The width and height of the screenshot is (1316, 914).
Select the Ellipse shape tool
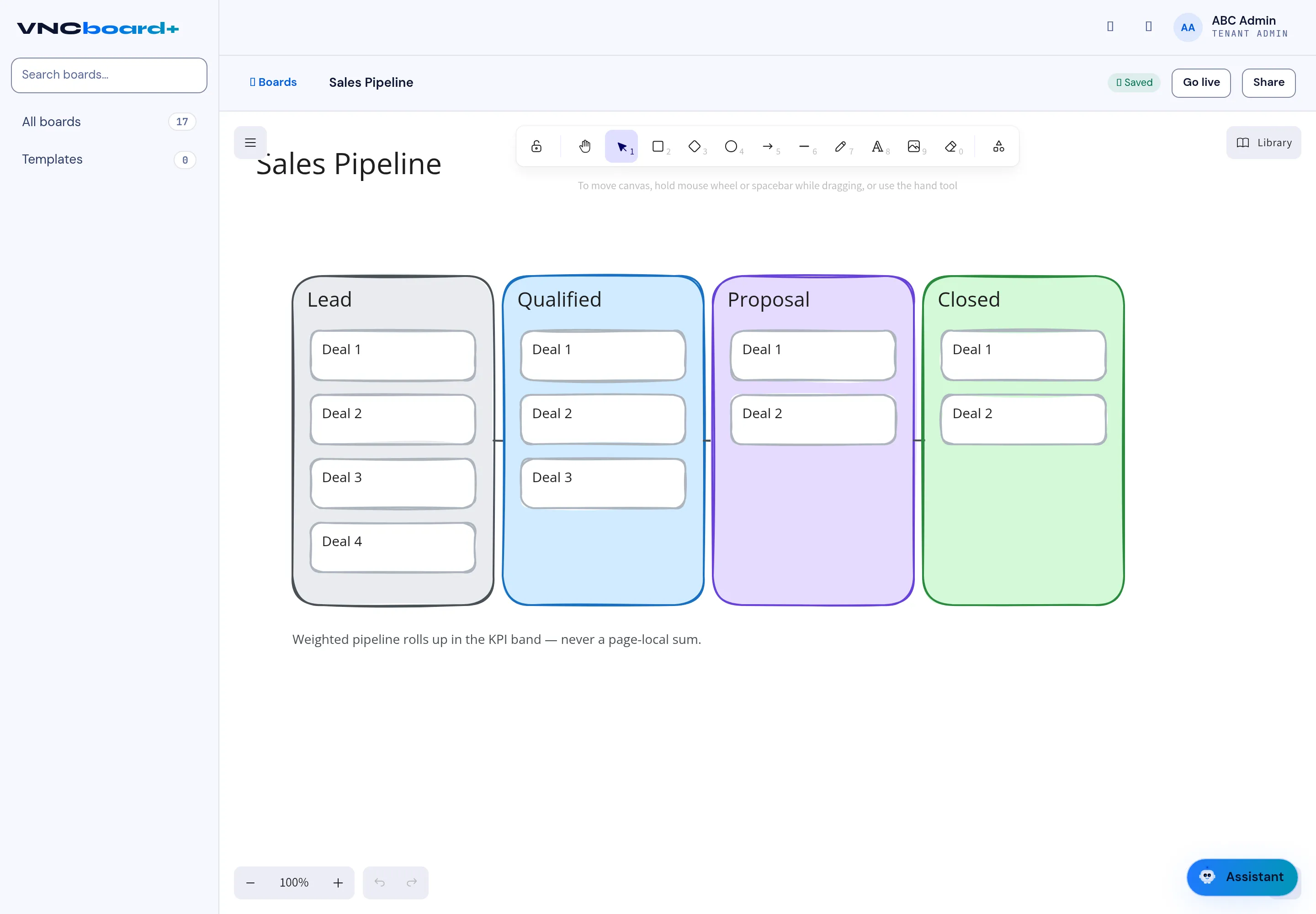(x=731, y=147)
